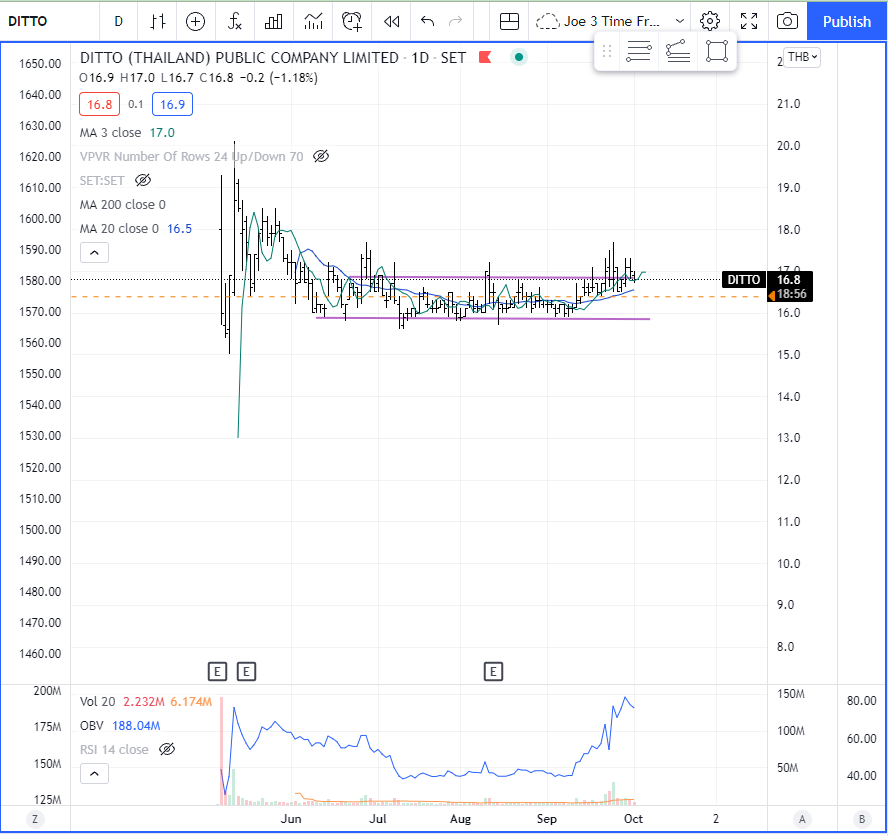Image resolution: width=888 pixels, height=836 pixels.
Task: Click the Publish button
Action: tap(847, 22)
